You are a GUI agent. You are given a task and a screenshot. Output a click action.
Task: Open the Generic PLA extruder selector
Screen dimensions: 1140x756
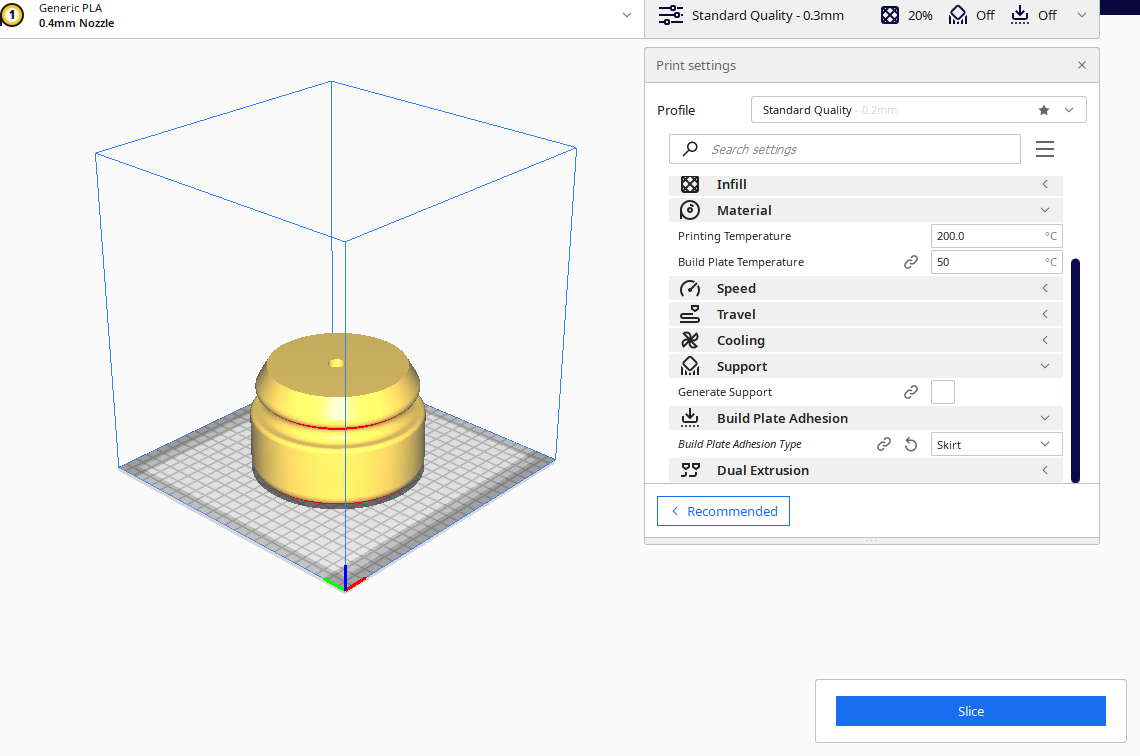tap(320, 15)
